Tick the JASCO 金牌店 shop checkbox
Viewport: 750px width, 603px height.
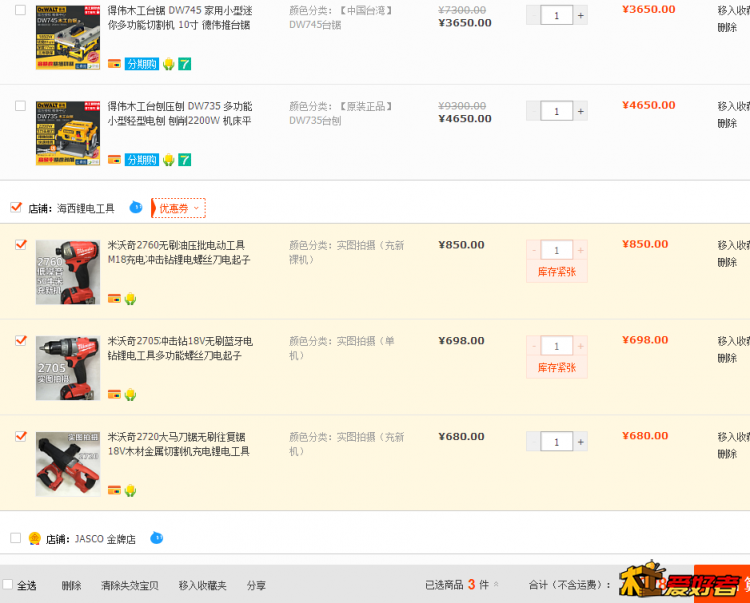click(x=16, y=538)
